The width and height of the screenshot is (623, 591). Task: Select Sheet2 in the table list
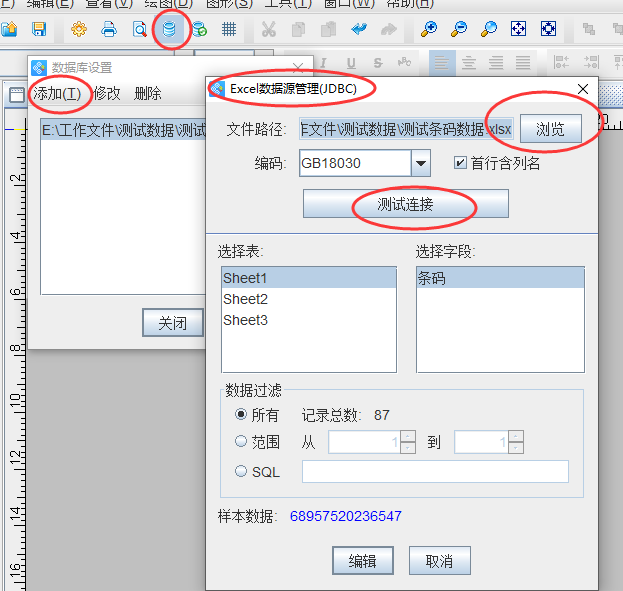pyautogui.click(x=246, y=299)
